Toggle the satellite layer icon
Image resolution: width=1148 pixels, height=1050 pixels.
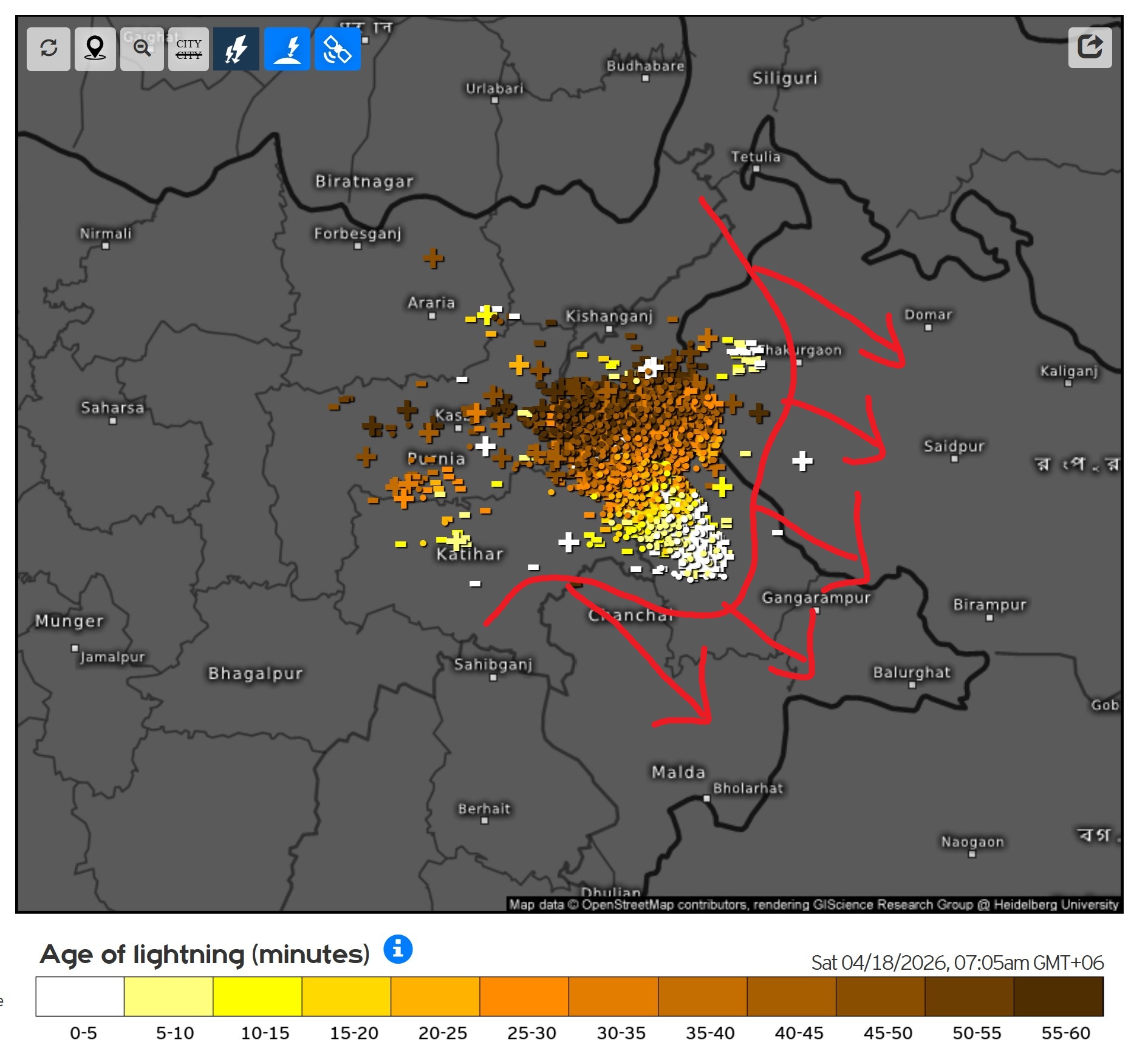(337, 49)
